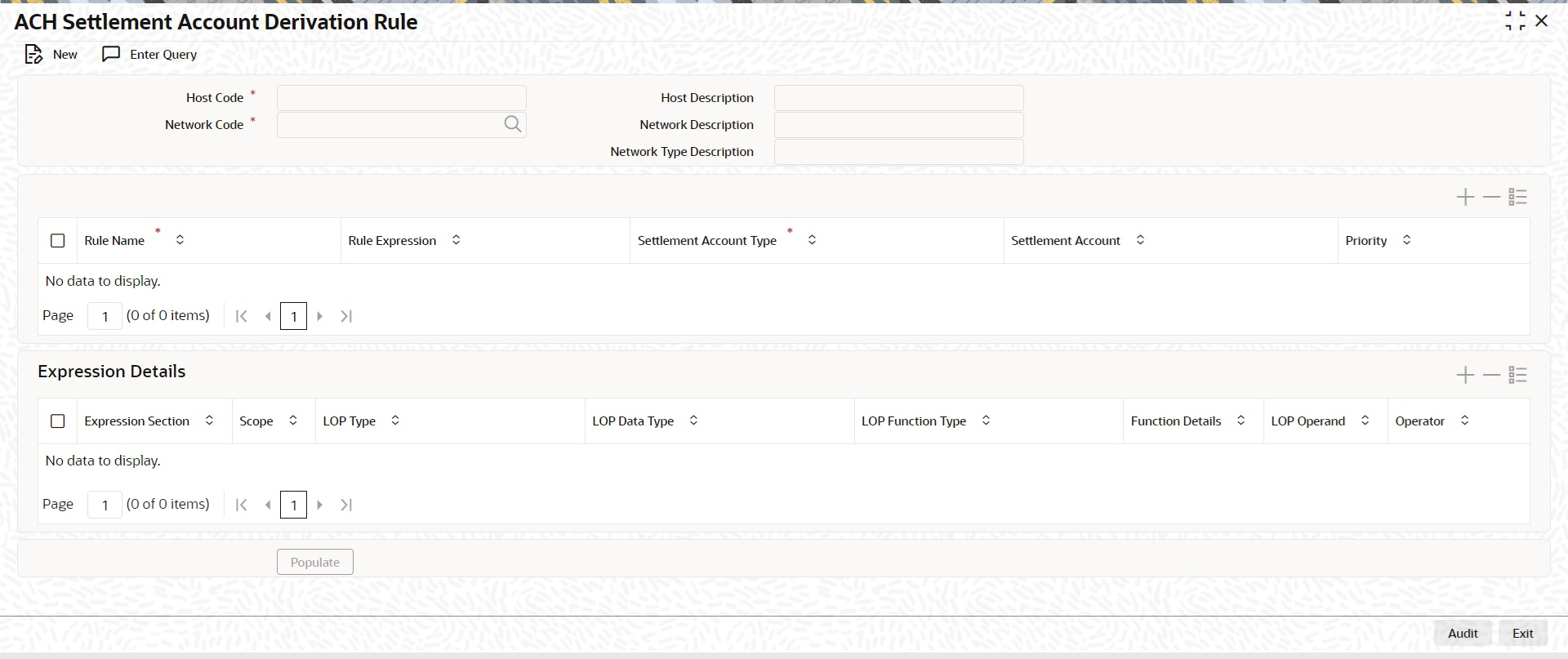Click the Expression Details section heading
Screen dimensions: 1568x659
[112, 372]
